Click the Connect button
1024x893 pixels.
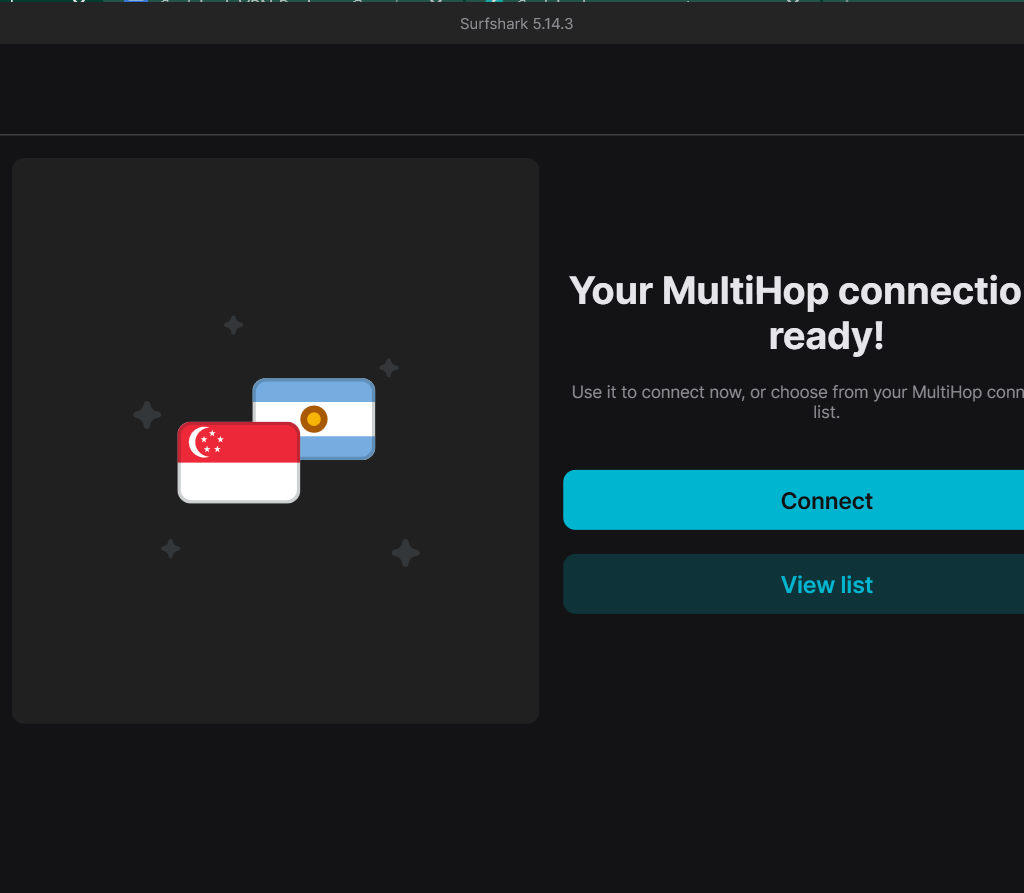[x=793, y=500]
